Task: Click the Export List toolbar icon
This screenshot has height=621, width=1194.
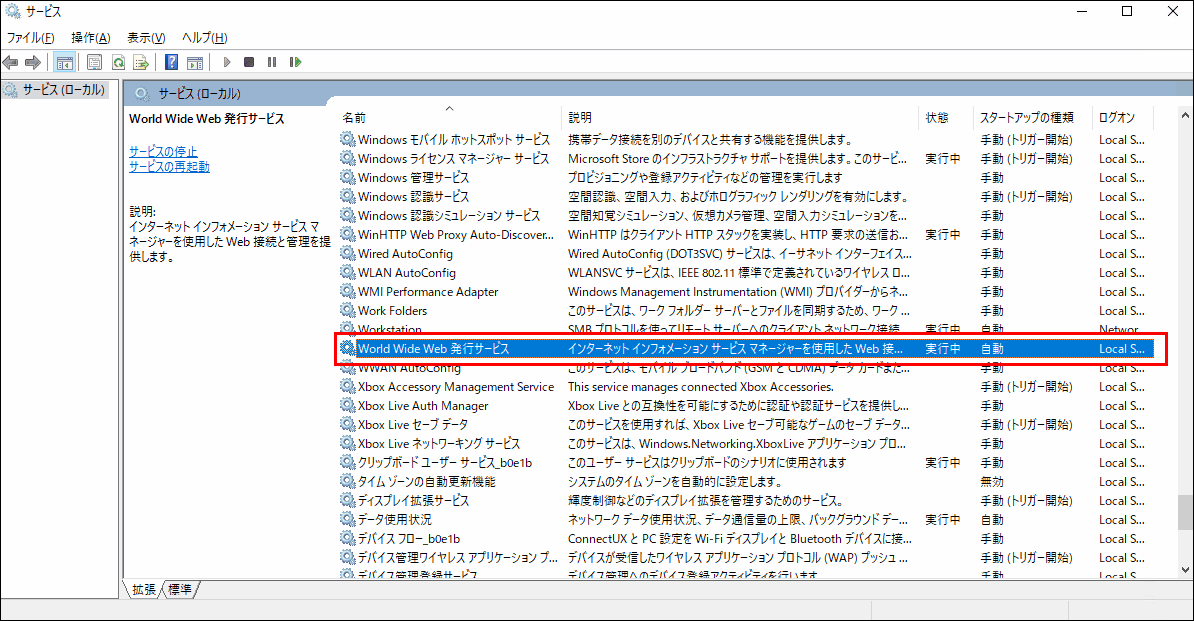Action: click(x=141, y=62)
